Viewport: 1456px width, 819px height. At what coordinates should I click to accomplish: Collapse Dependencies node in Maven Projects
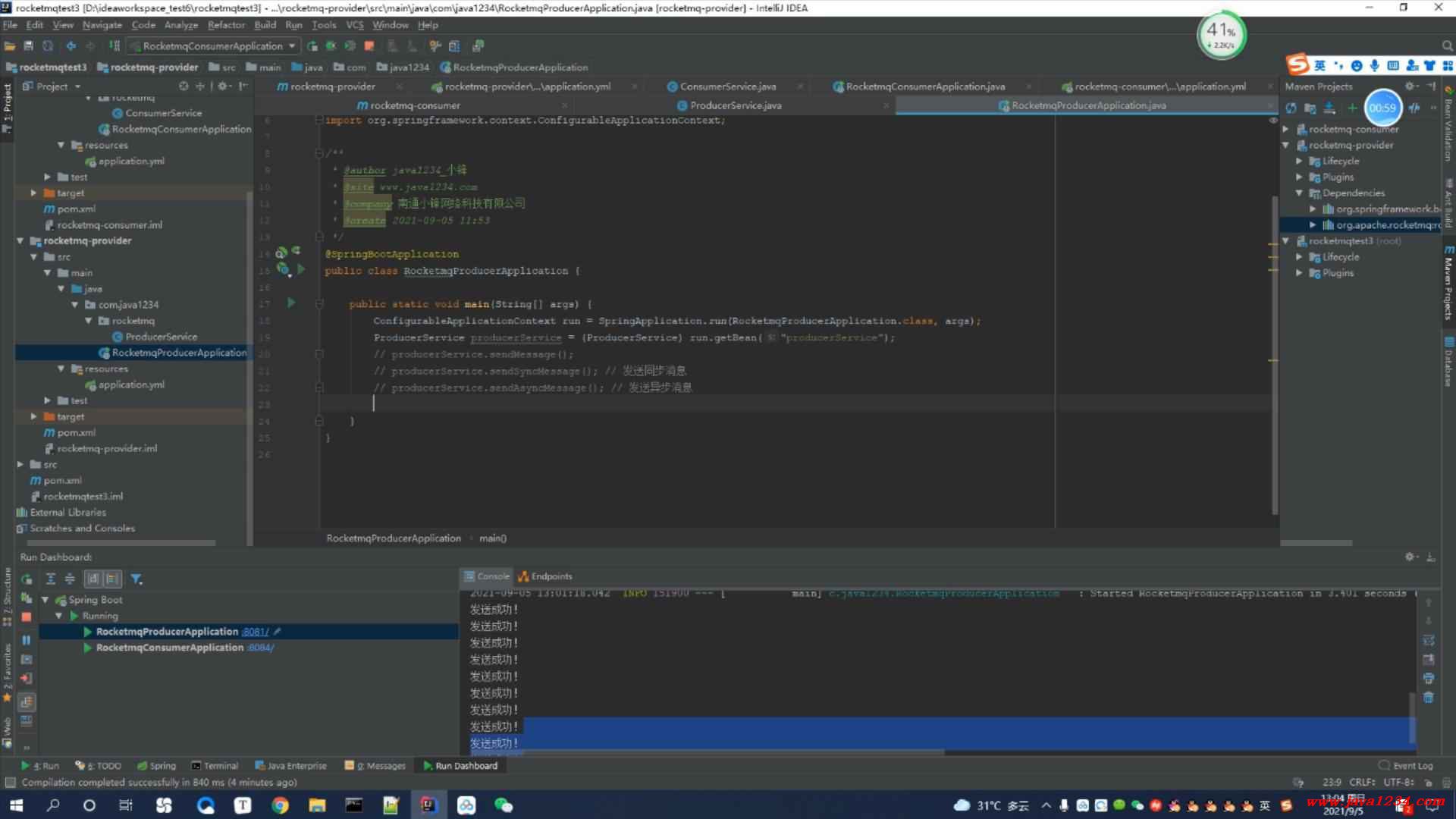[x=1300, y=193]
